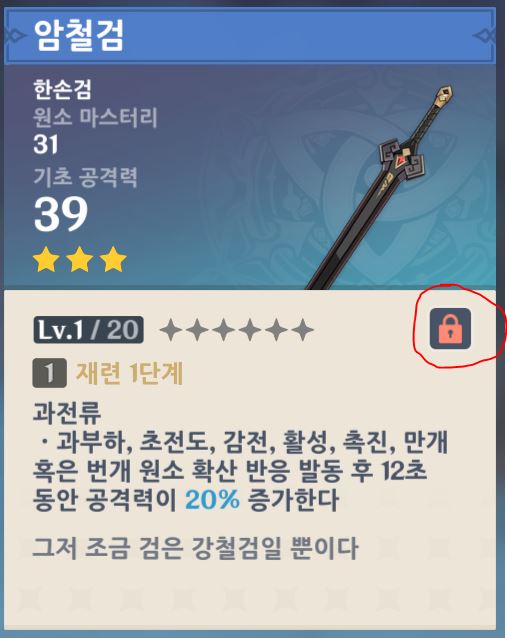Click the left ornament in title bar
The image size is (507, 638).
(x=15, y=35)
